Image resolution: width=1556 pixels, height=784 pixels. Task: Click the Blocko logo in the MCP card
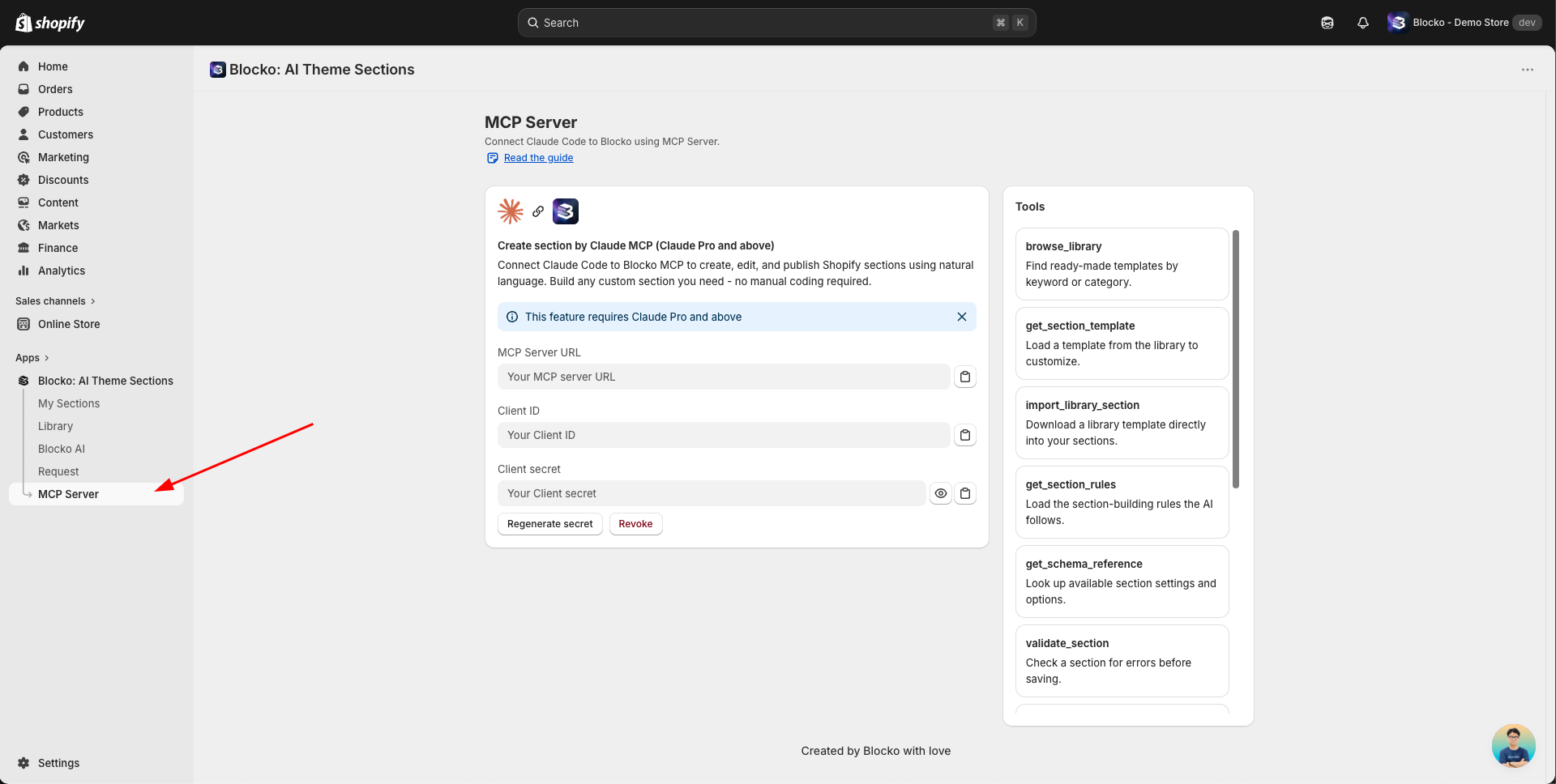[x=566, y=211]
